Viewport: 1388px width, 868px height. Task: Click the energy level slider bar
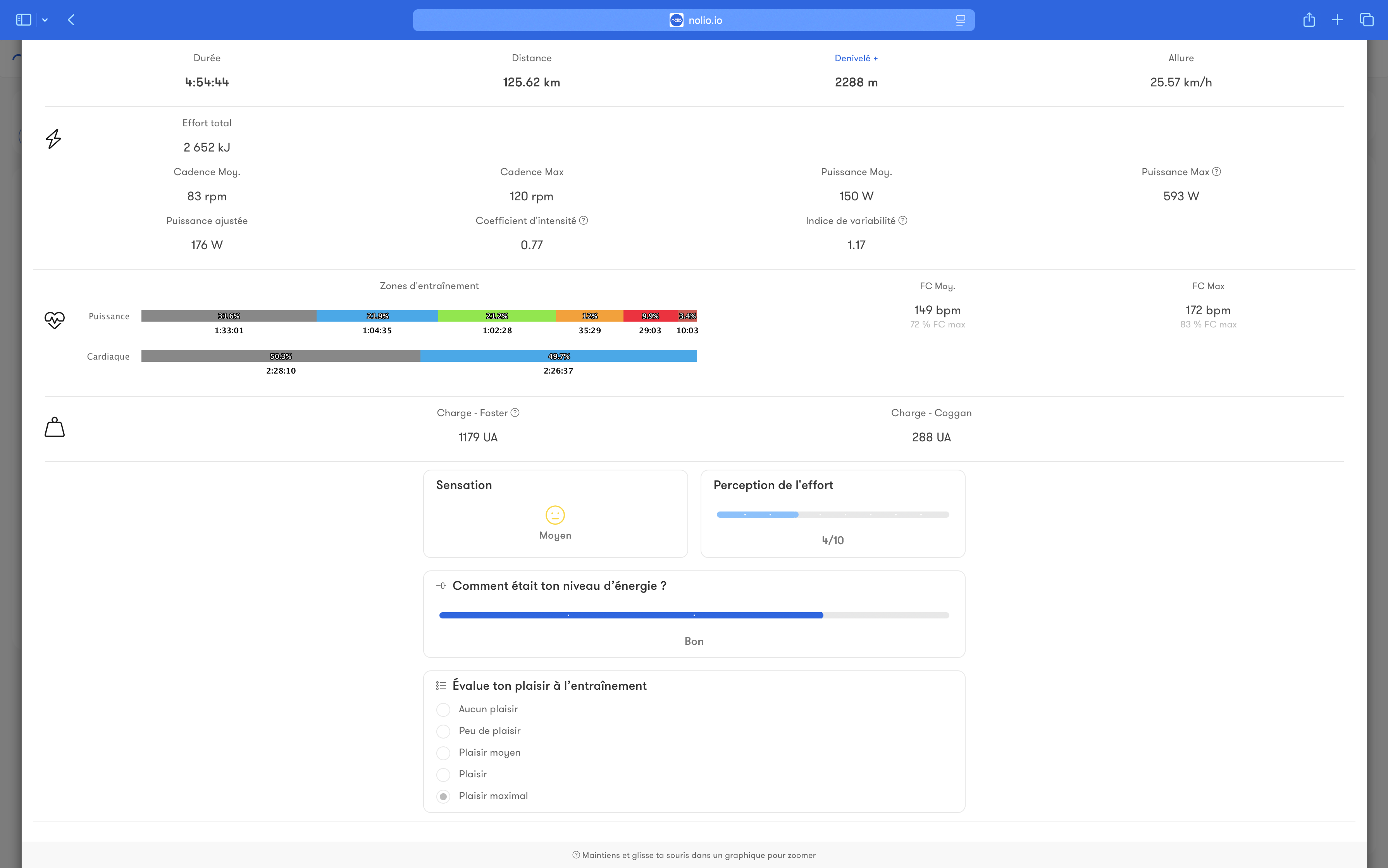[694, 615]
